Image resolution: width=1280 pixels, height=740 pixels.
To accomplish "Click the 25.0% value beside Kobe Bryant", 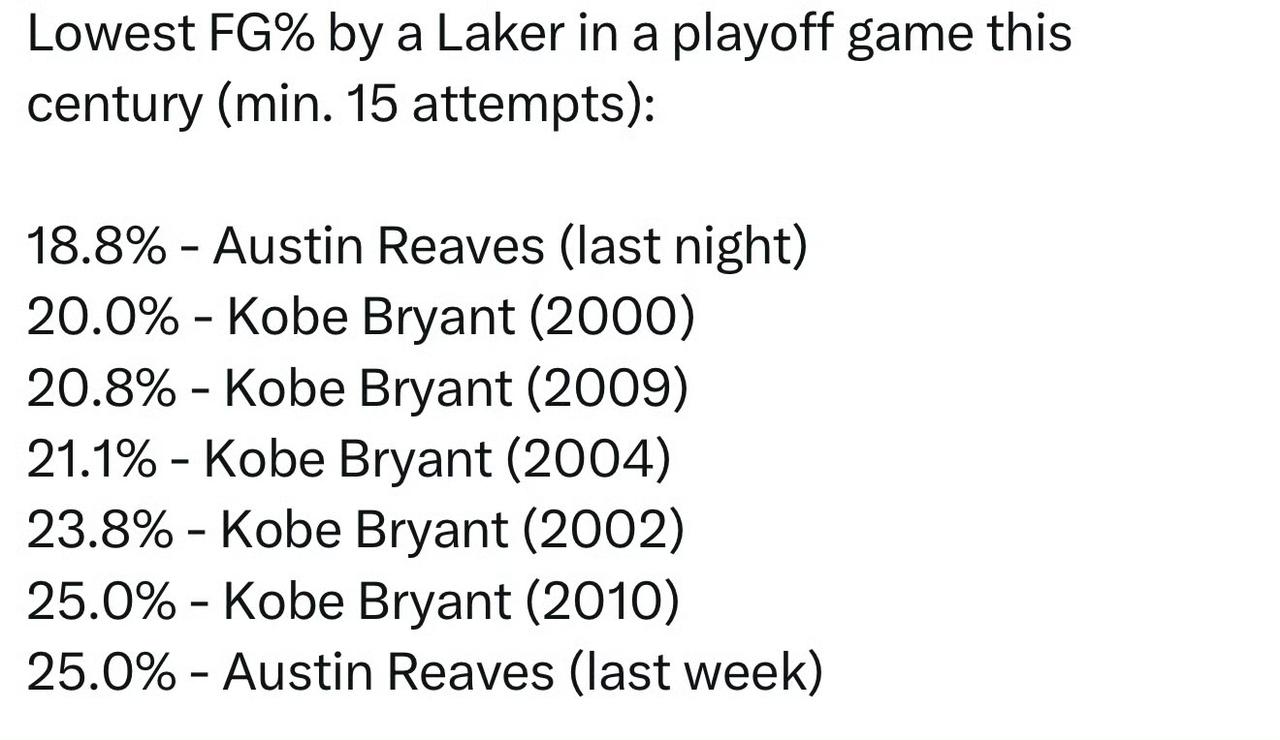I will (101, 601).
